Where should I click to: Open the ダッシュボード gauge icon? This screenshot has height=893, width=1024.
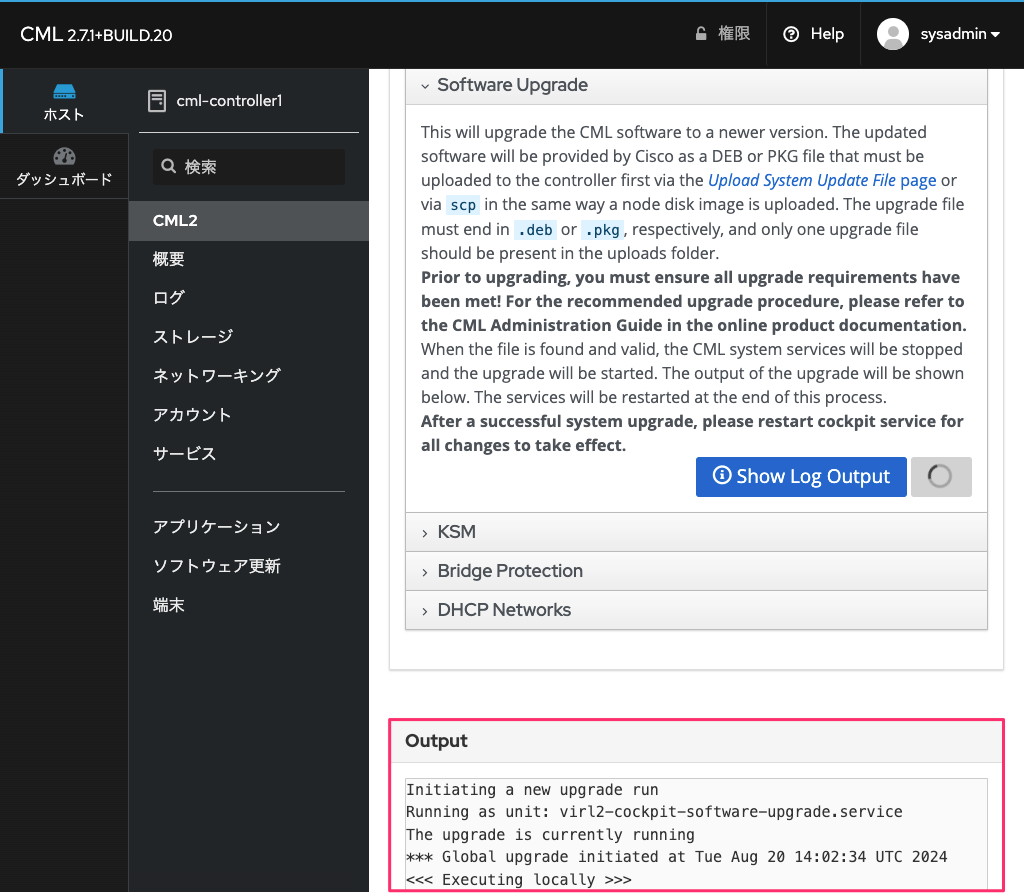pos(64,156)
